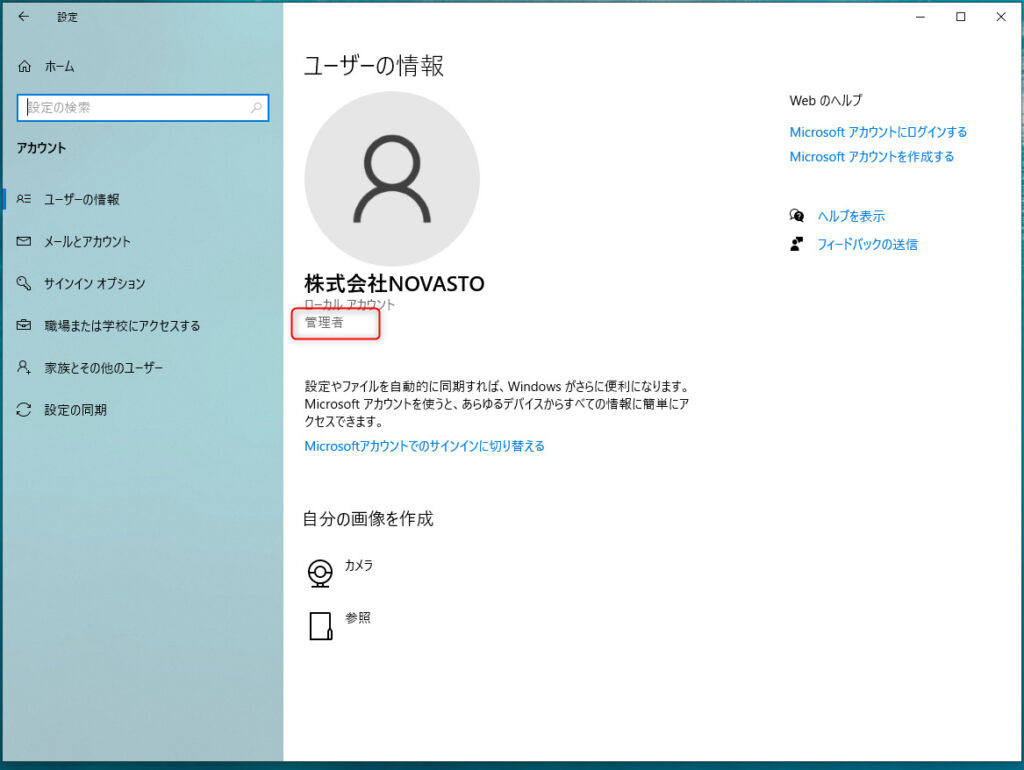Open ヘルプを表示 link
This screenshot has height=770, width=1024.
click(x=851, y=216)
